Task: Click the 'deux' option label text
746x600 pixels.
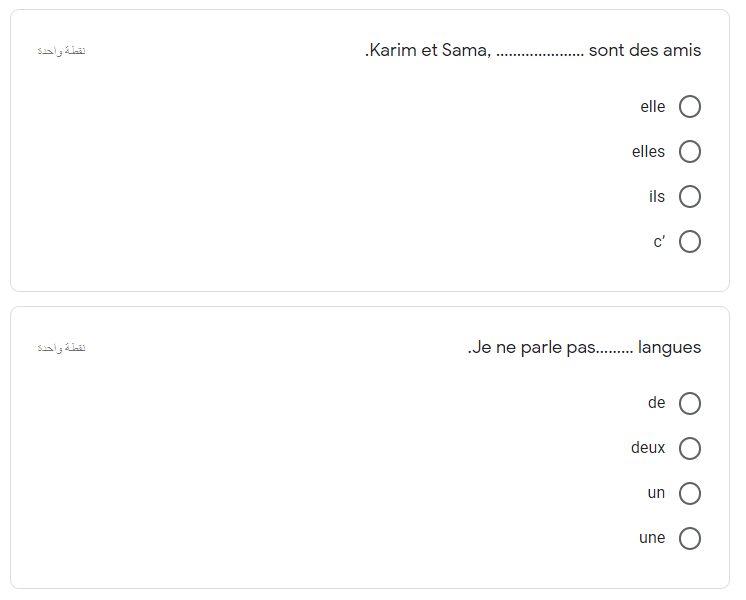Action: [x=648, y=448]
